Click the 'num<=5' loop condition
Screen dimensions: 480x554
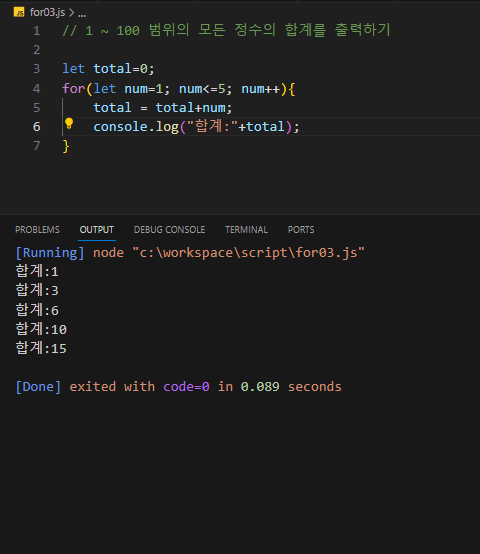pyautogui.click(x=202, y=89)
